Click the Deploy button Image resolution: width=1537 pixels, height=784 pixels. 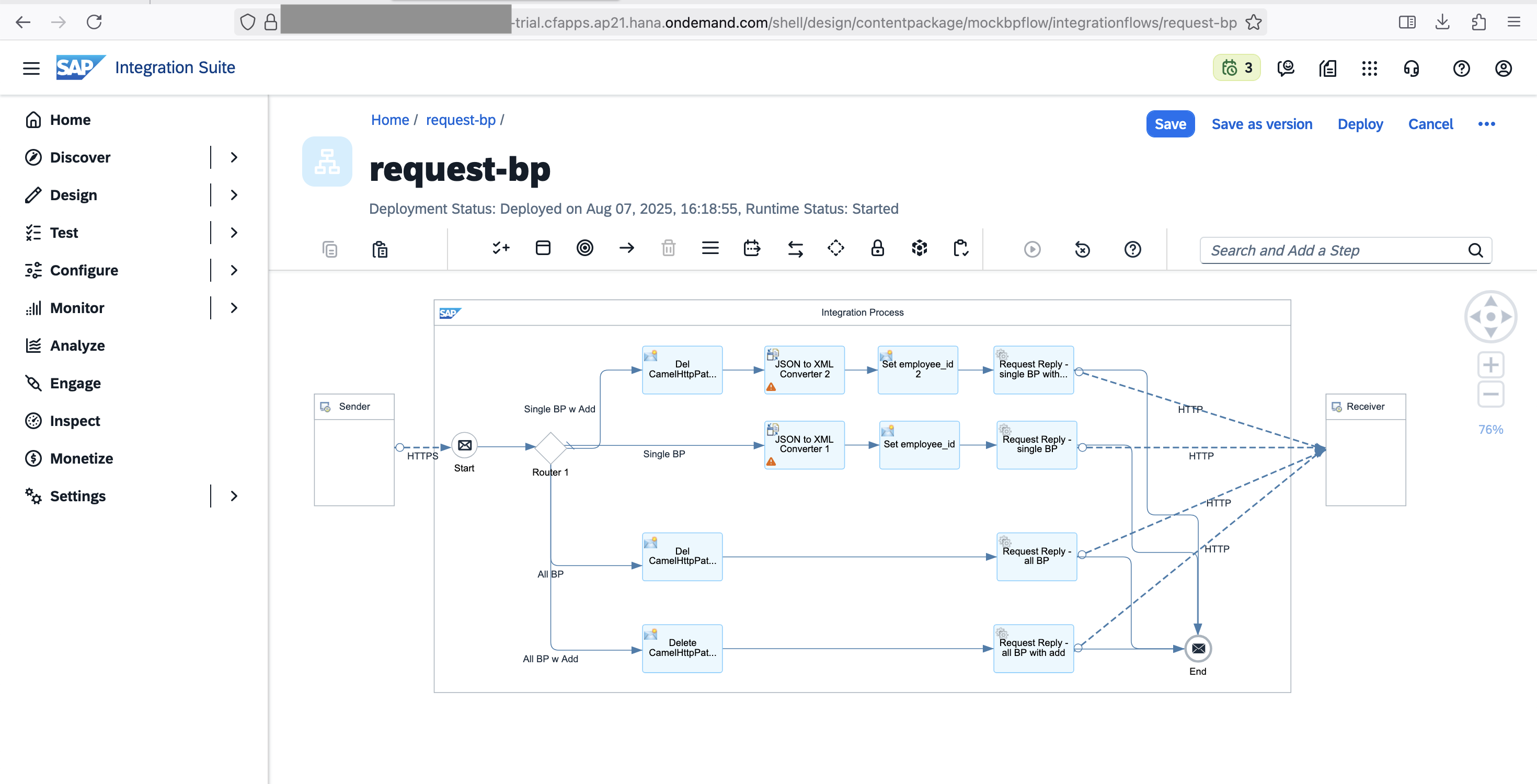[1360, 124]
